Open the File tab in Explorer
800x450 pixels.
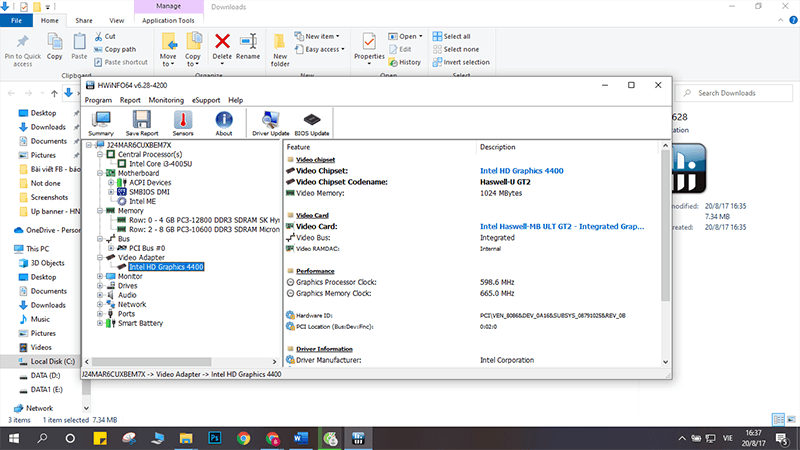coord(16,20)
